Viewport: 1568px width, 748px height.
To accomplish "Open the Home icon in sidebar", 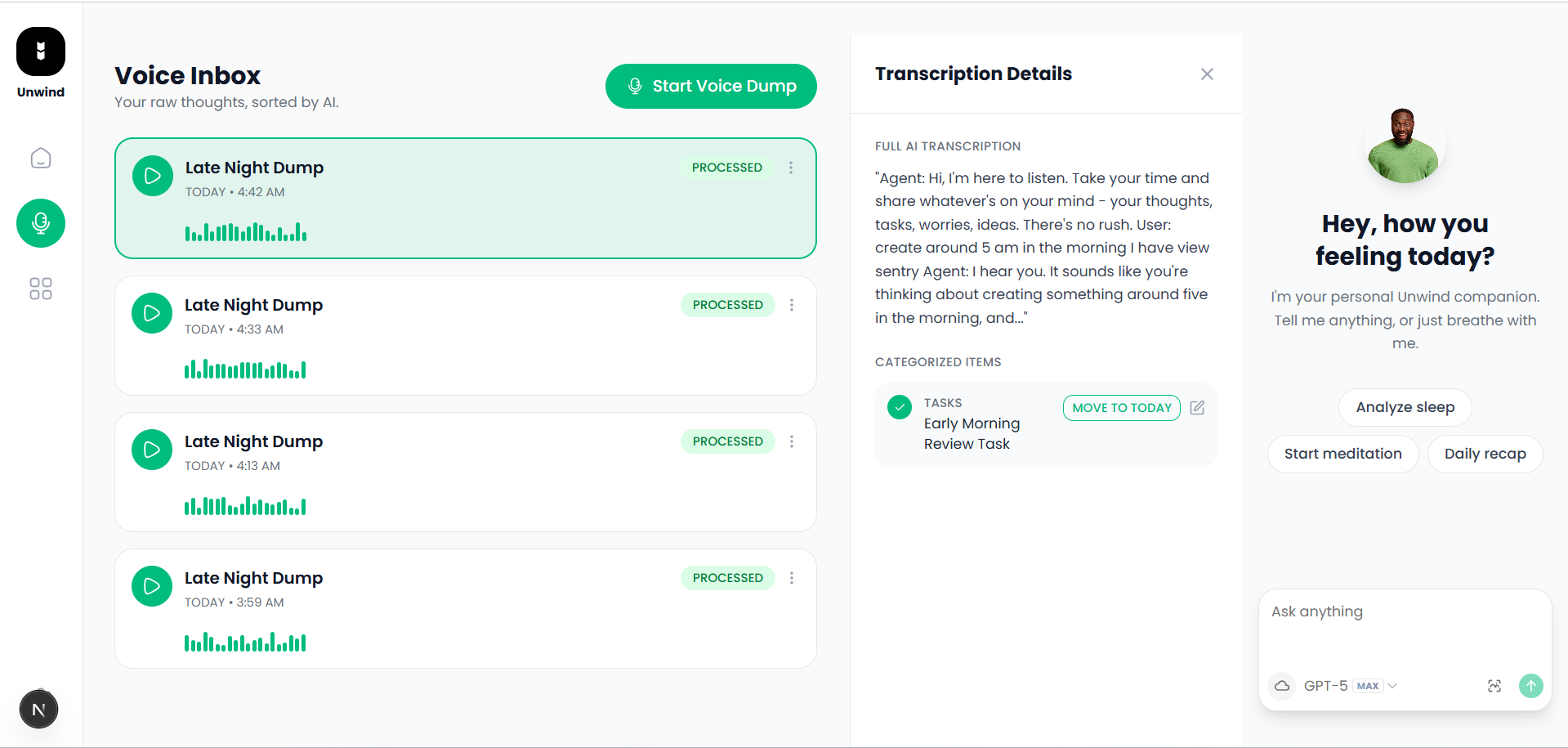I will click(41, 158).
